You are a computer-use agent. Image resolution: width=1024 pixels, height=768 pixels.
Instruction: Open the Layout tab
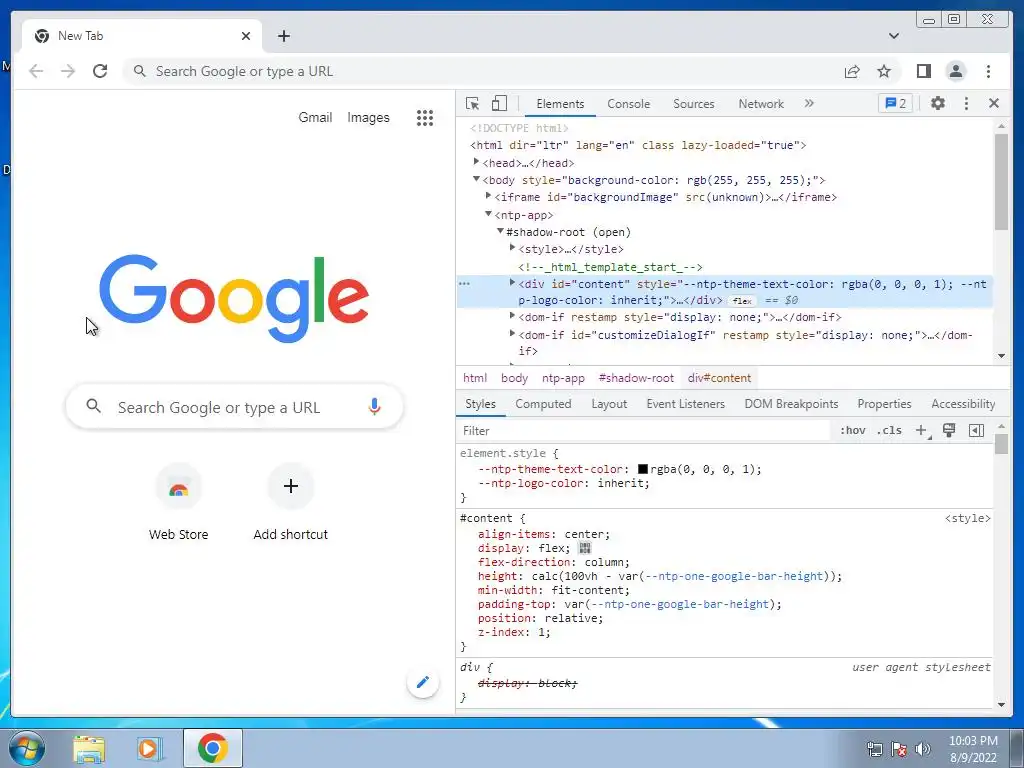point(609,404)
